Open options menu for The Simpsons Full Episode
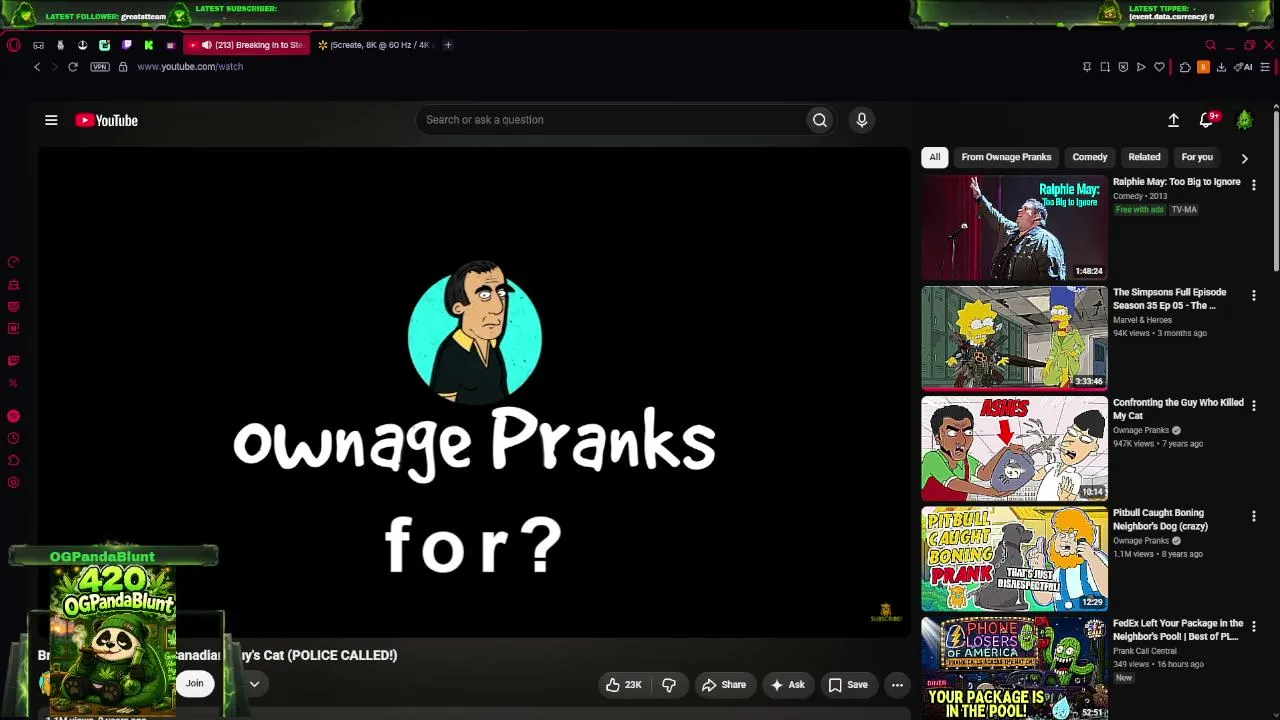 (1253, 296)
